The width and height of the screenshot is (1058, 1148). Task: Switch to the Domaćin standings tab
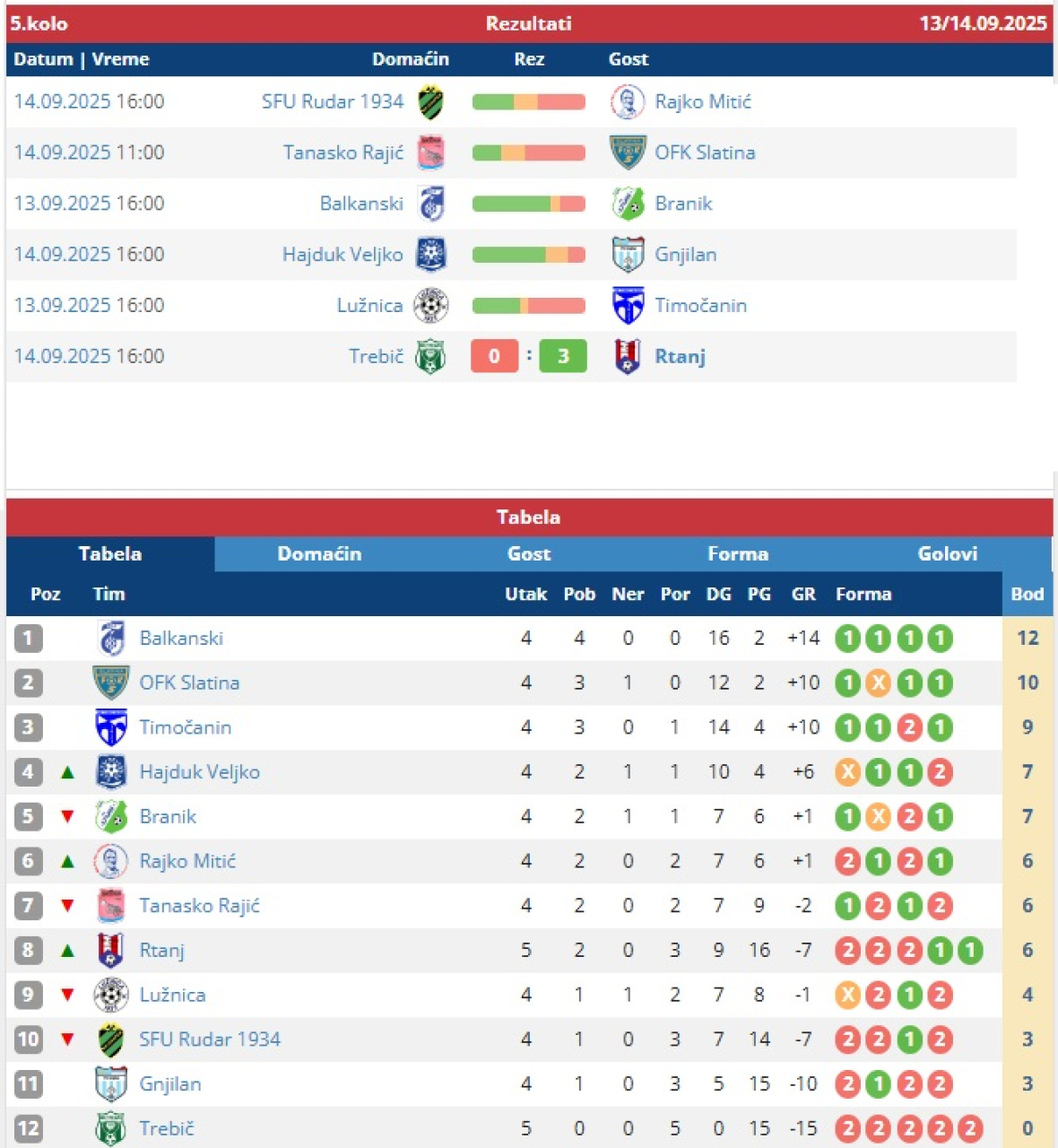319,554
